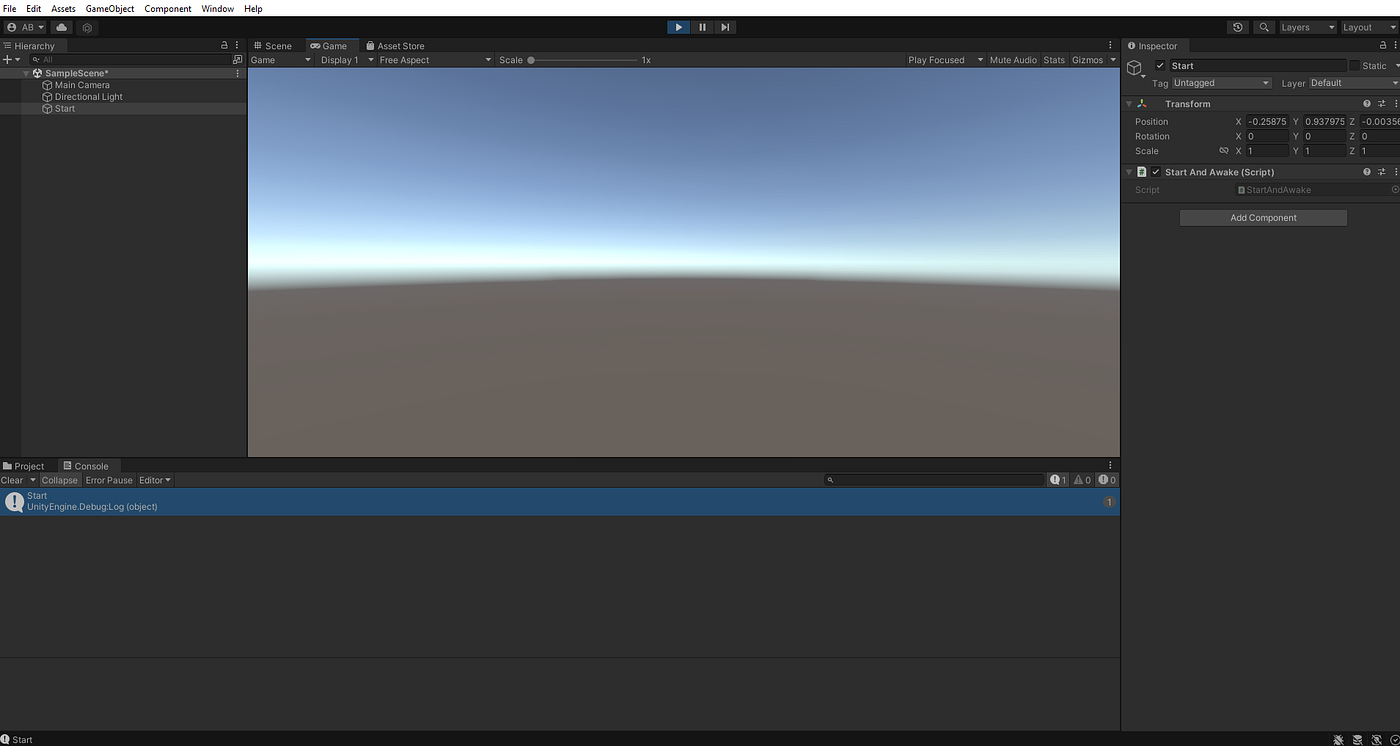This screenshot has width=1400, height=746.
Task: Open the Layers dropdown in the toolbar
Action: [x=1308, y=27]
